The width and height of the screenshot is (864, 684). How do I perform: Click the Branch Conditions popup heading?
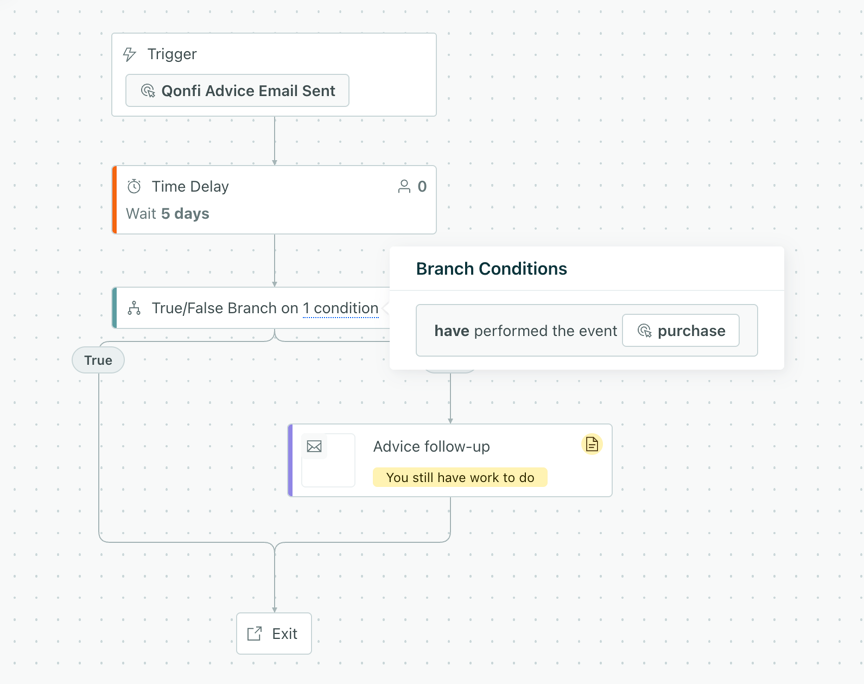[492, 269]
